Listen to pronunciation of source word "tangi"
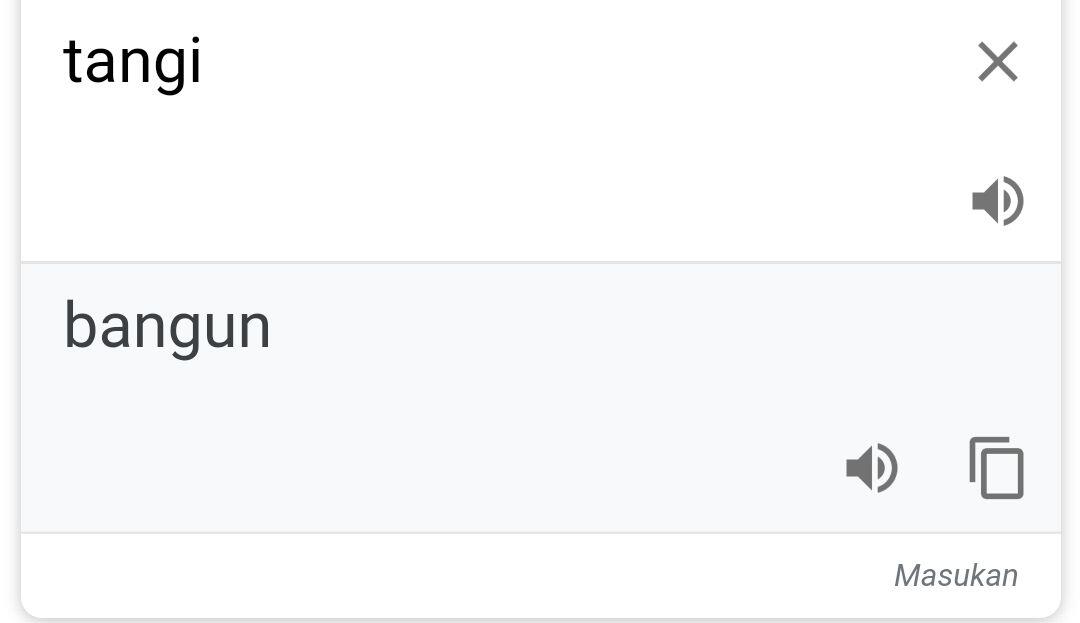Image resolution: width=1080 pixels, height=623 pixels. (997, 201)
